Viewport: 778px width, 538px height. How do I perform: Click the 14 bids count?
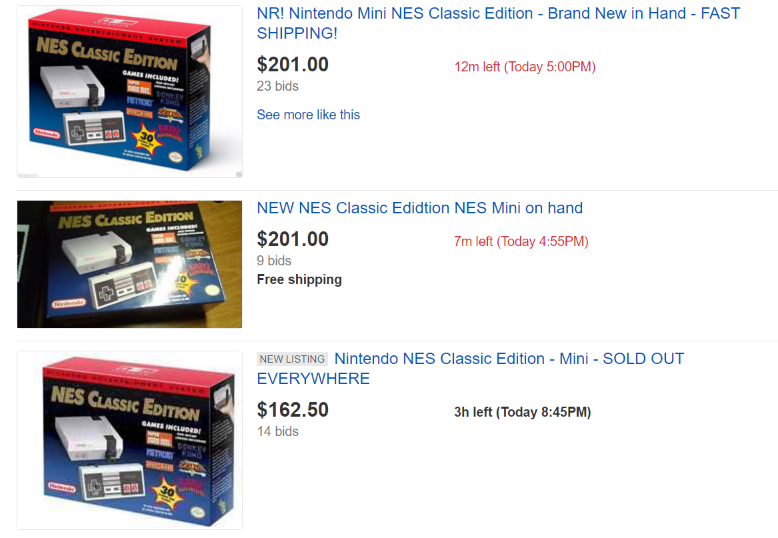click(x=277, y=431)
